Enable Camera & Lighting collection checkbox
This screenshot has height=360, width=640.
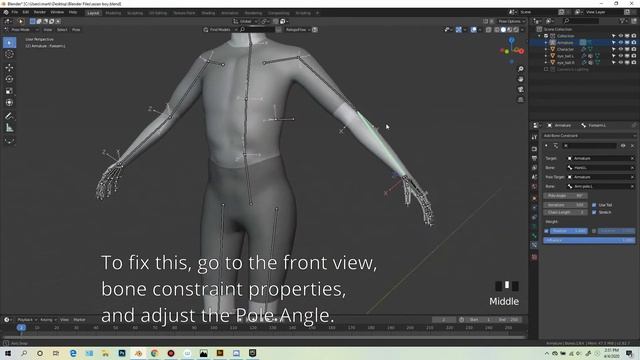click(546, 69)
